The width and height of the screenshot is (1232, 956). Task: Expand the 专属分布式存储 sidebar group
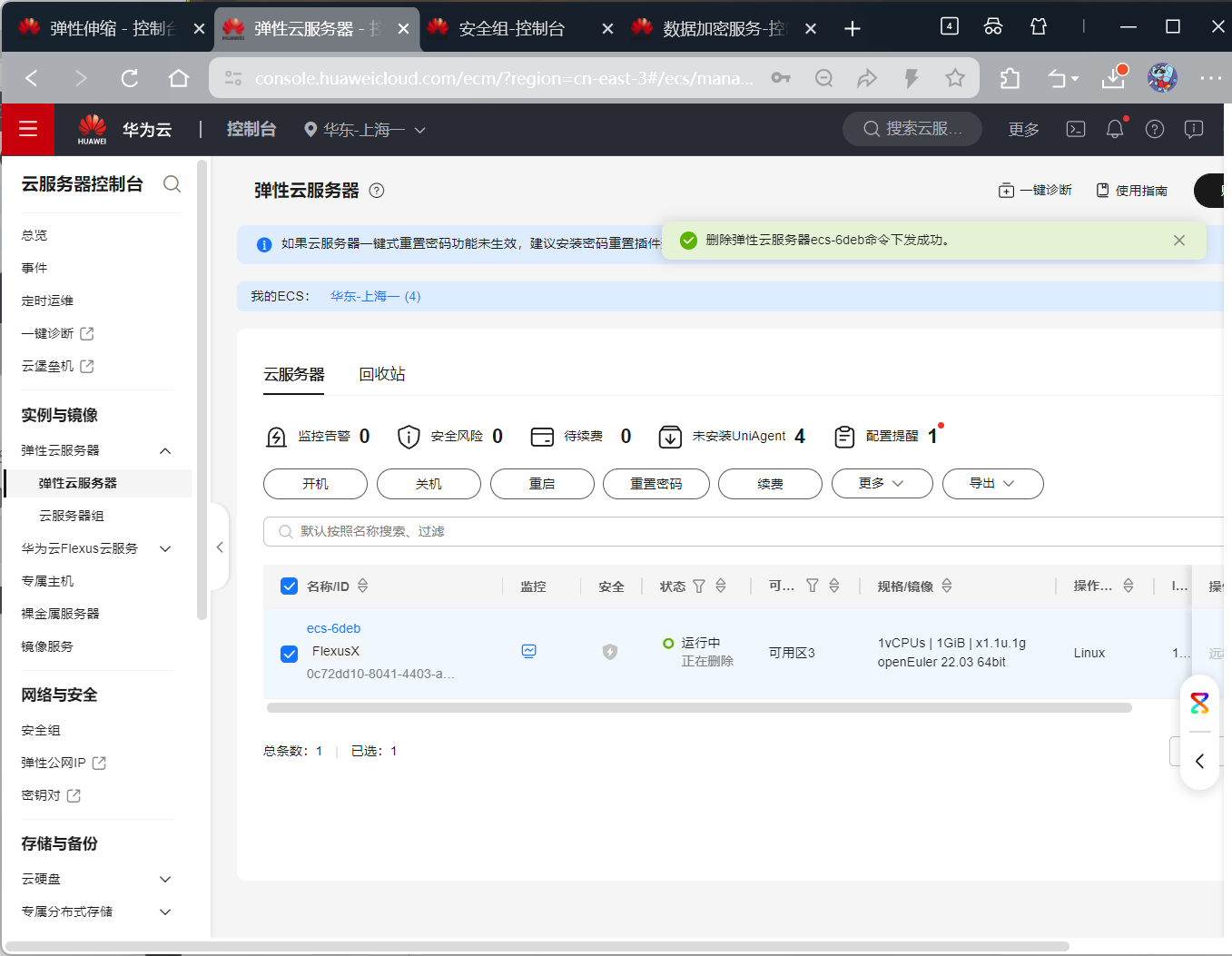[x=165, y=912]
